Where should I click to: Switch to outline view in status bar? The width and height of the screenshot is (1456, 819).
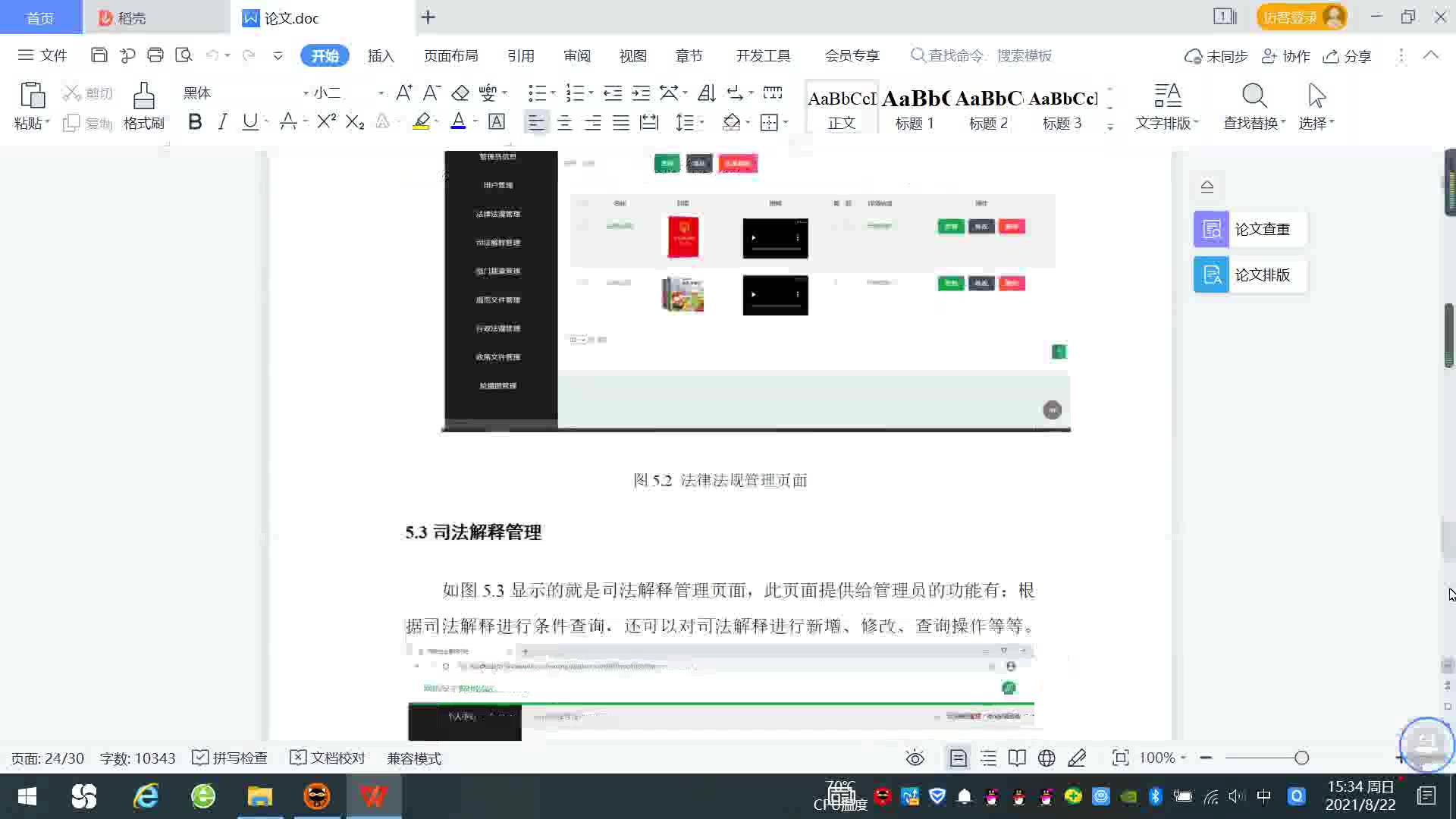988,758
